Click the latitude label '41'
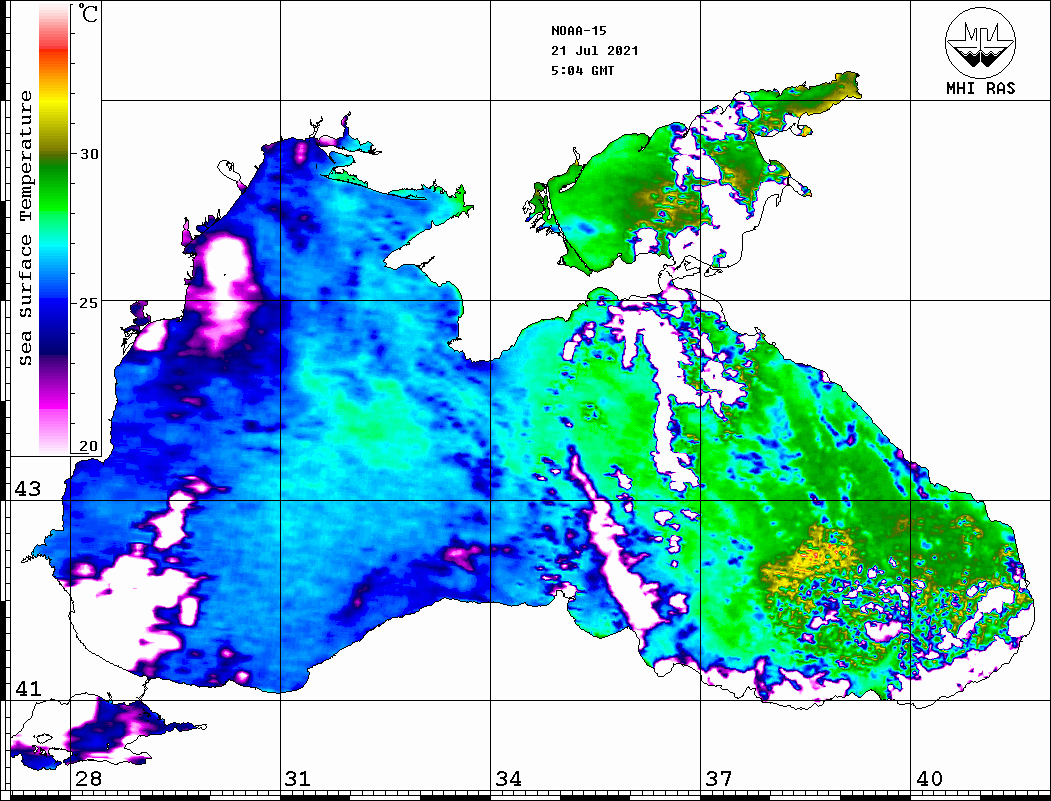Image resolution: width=1051 pixels, height=801 pixels. pos(27,688)
